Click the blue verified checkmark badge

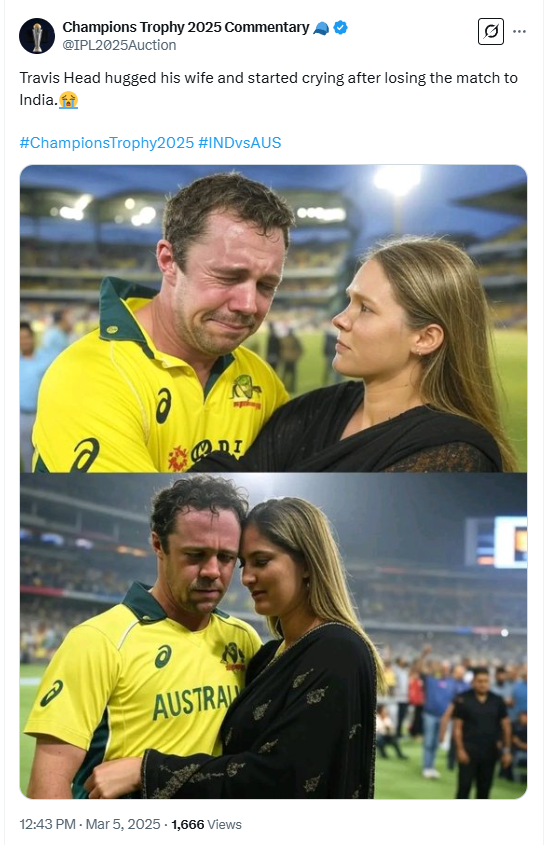click(341, 27)
